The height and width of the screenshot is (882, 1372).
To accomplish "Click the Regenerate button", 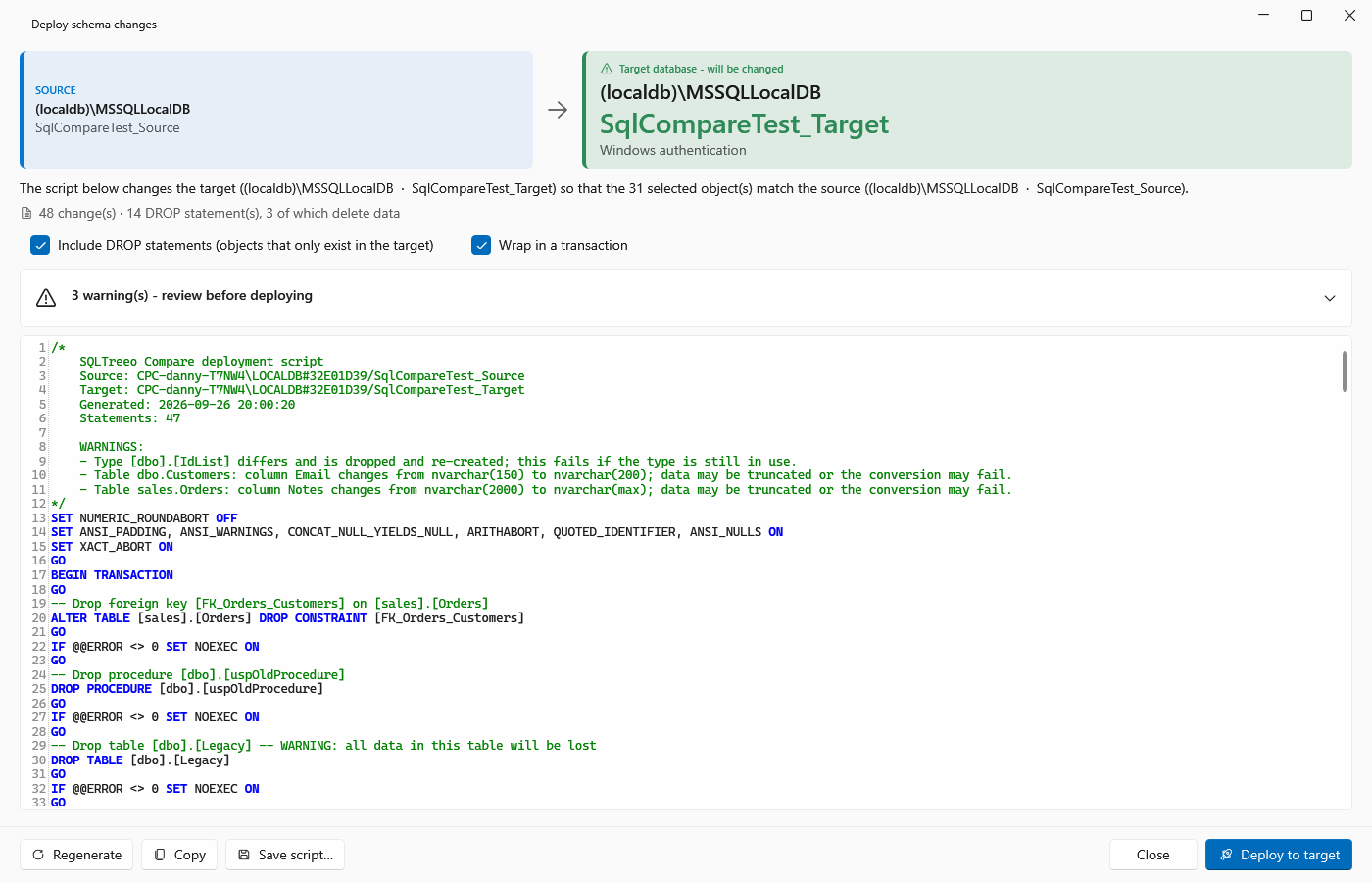I will tap(77, 855).
